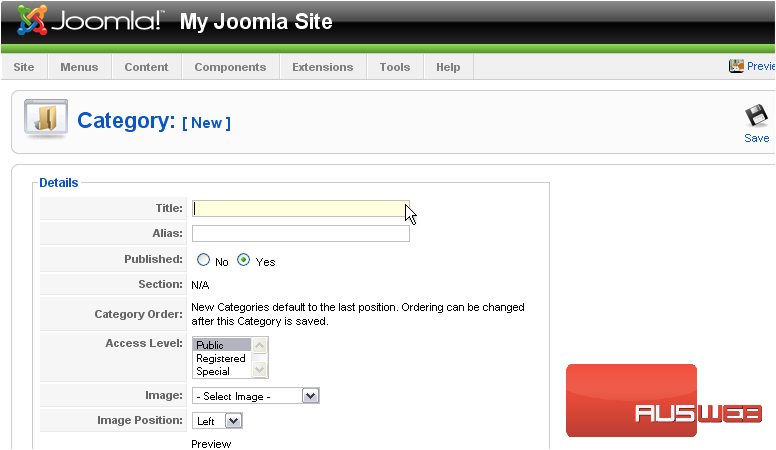Expand the Image Position dropdown
Screen dimensions: 776x450
point(217,421)
